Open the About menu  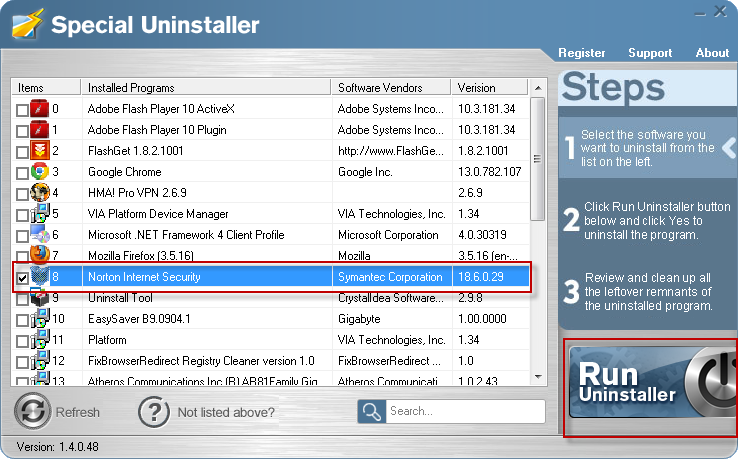pyautogui.click(x=712, y=53)
